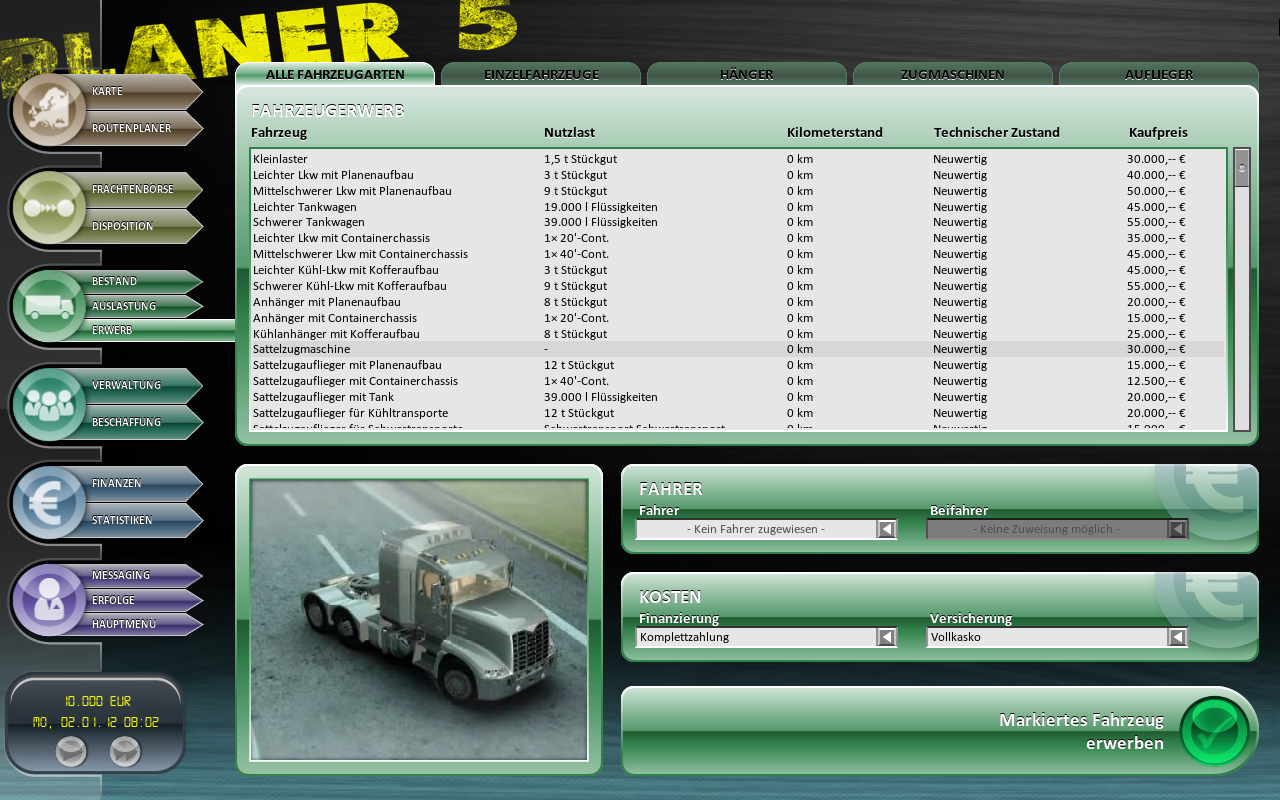Click the Europe map round icon
The width and height of the screenshot is (1280, 800).
click(x=48, y=110)
